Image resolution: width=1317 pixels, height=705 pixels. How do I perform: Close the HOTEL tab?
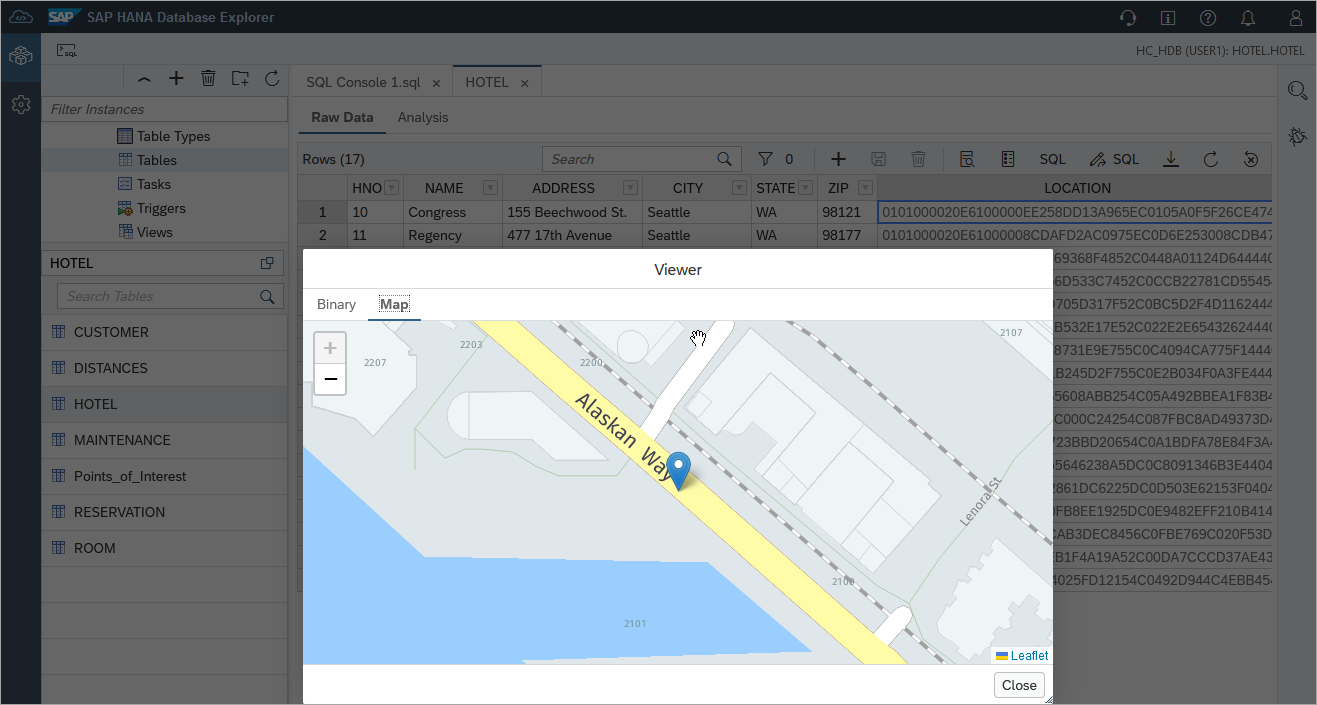coord(524,83)
